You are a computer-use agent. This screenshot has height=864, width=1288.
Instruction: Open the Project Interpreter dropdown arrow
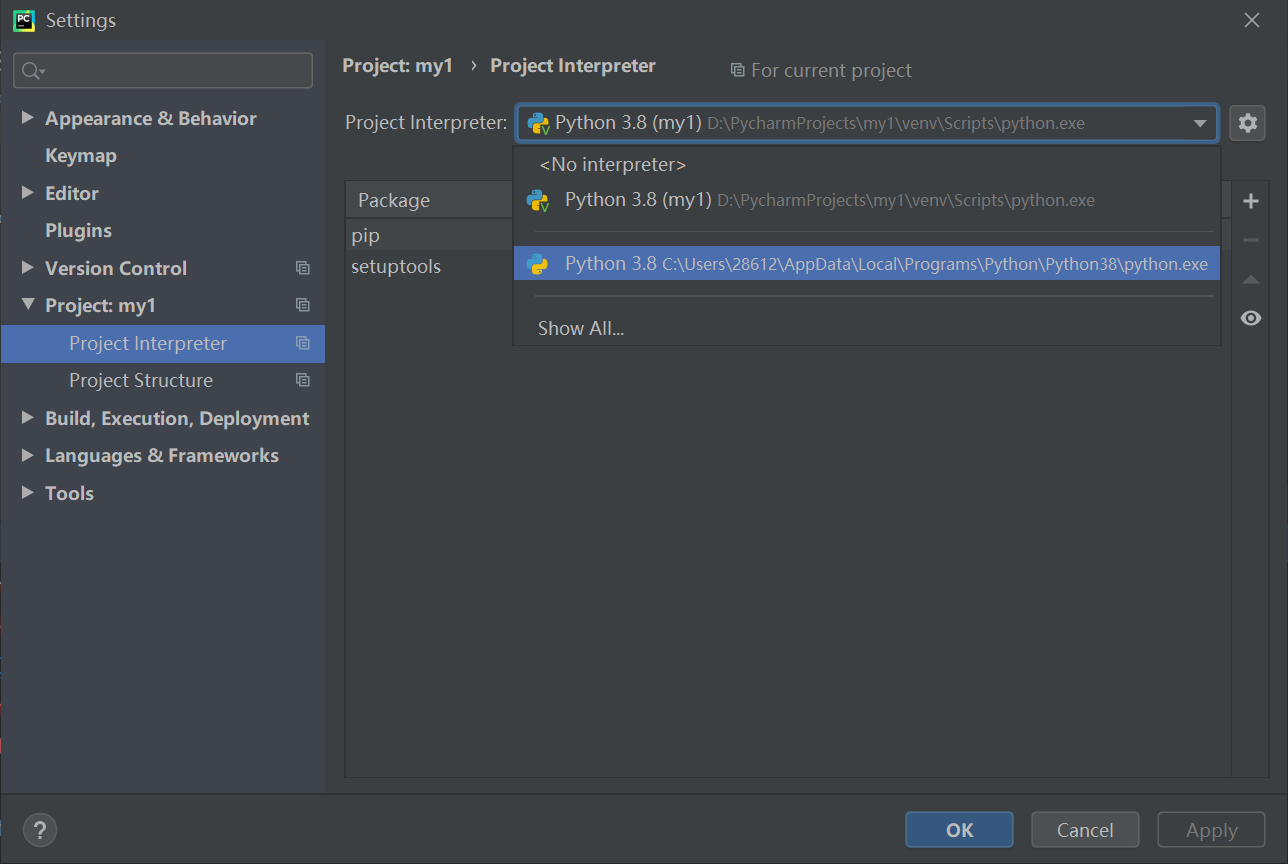point(1199,122)
